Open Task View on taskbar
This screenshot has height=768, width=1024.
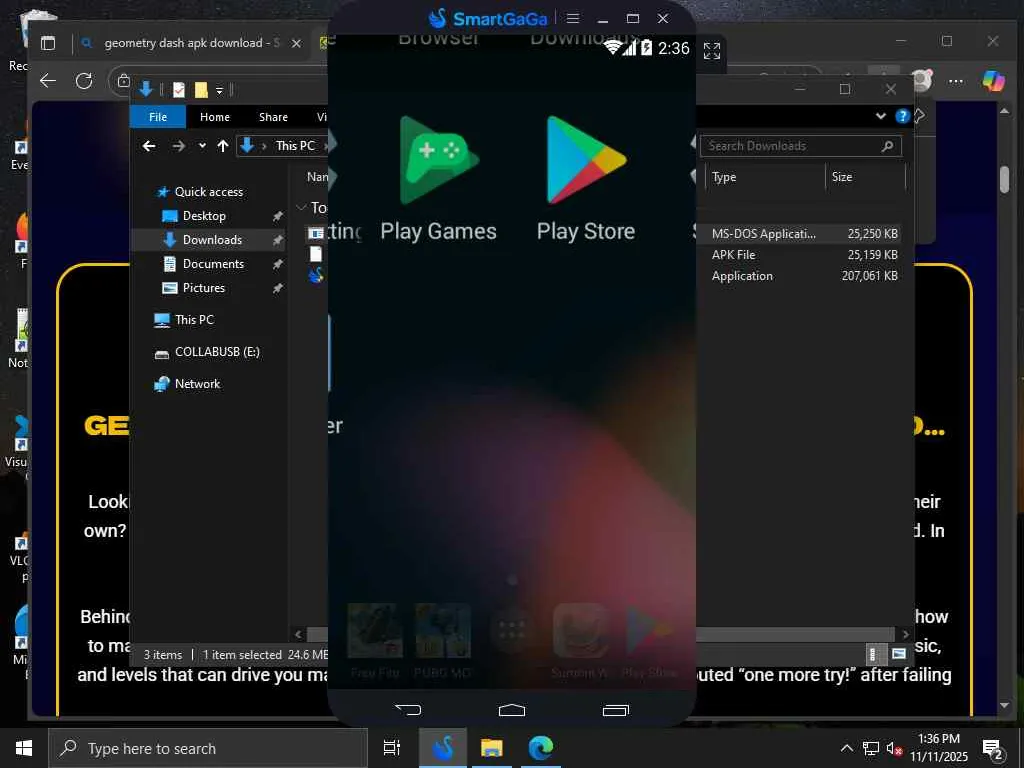pos(392,748)
